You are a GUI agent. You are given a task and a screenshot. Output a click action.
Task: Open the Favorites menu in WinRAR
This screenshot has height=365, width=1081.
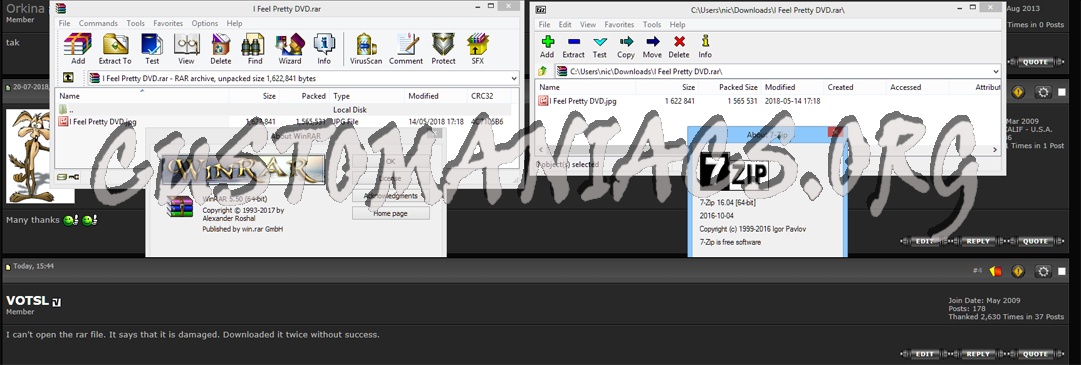pyautogui.click(x=168, y=23)
